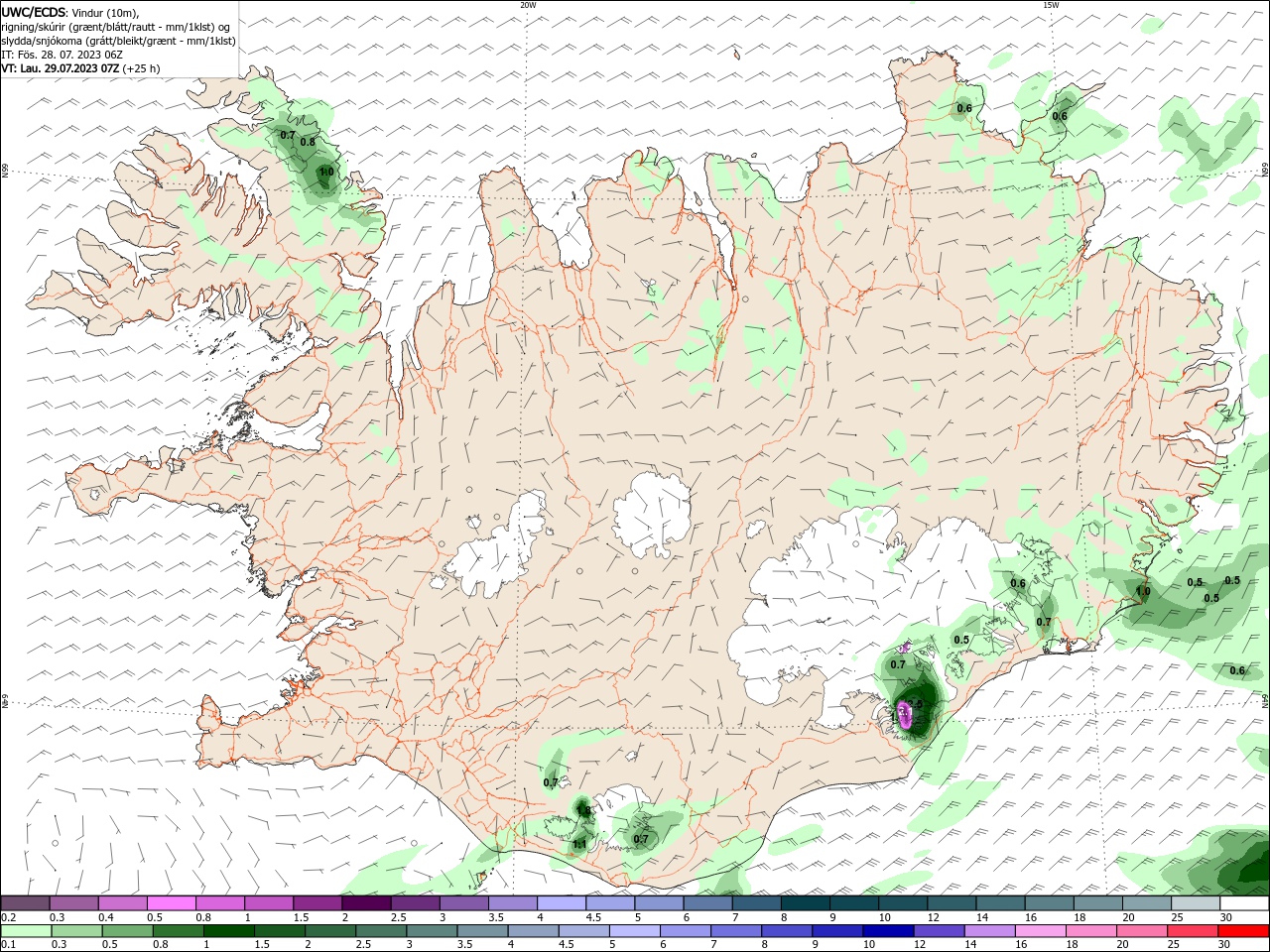1270x952 pixels.
Task: Pick the bottom-row swatch above label 6
Action: tap(685, 931)
